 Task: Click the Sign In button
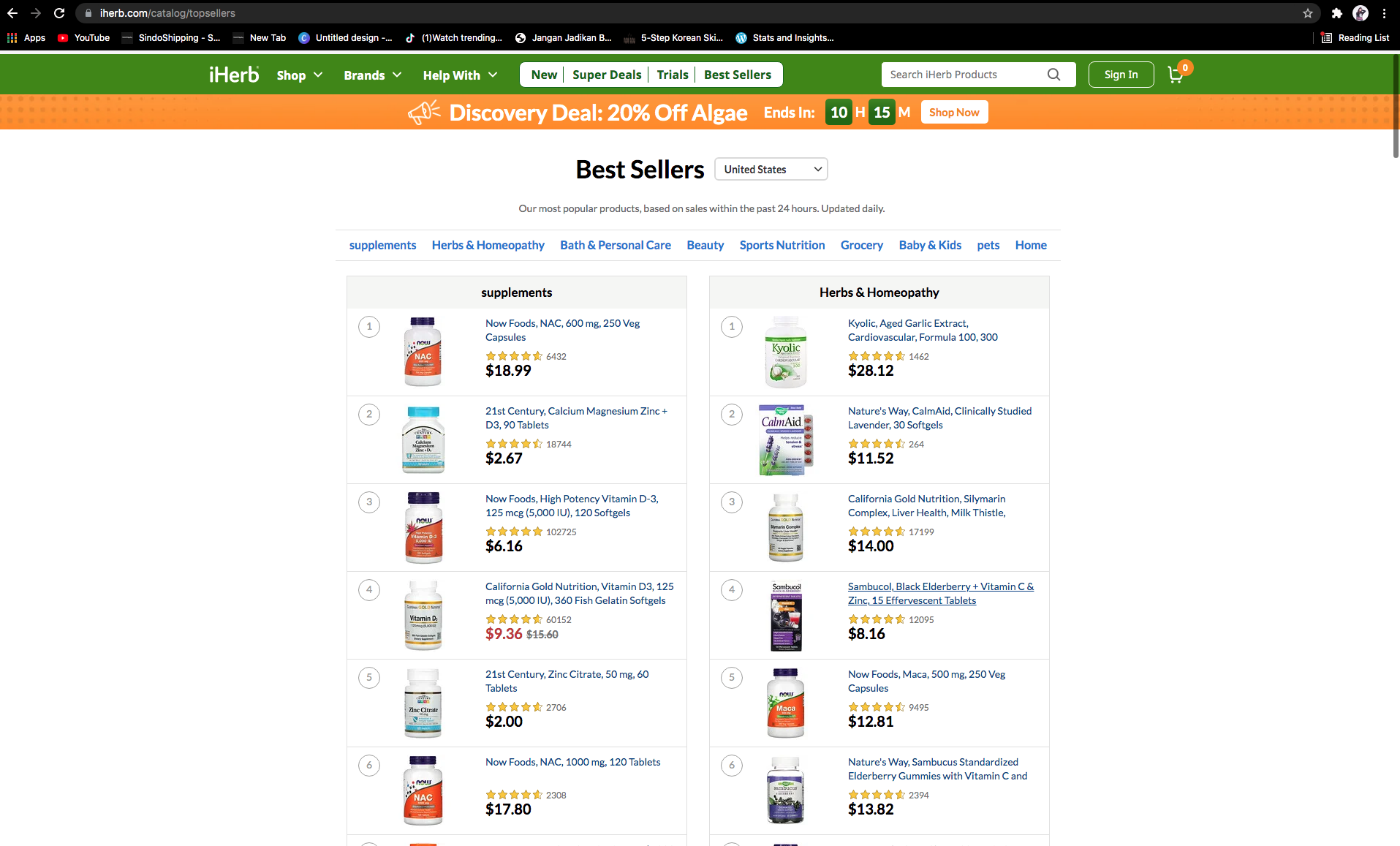[1121, 75]
